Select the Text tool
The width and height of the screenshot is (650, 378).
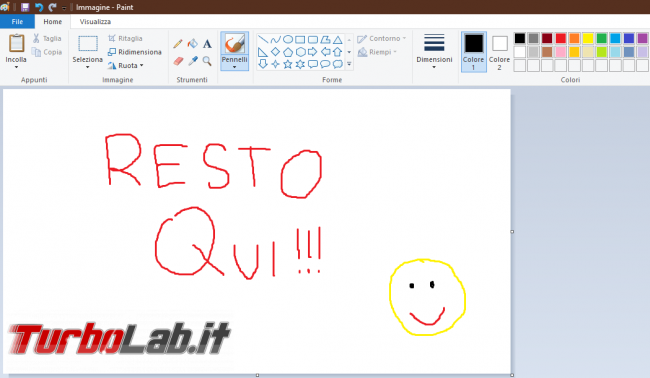[207, 44]
